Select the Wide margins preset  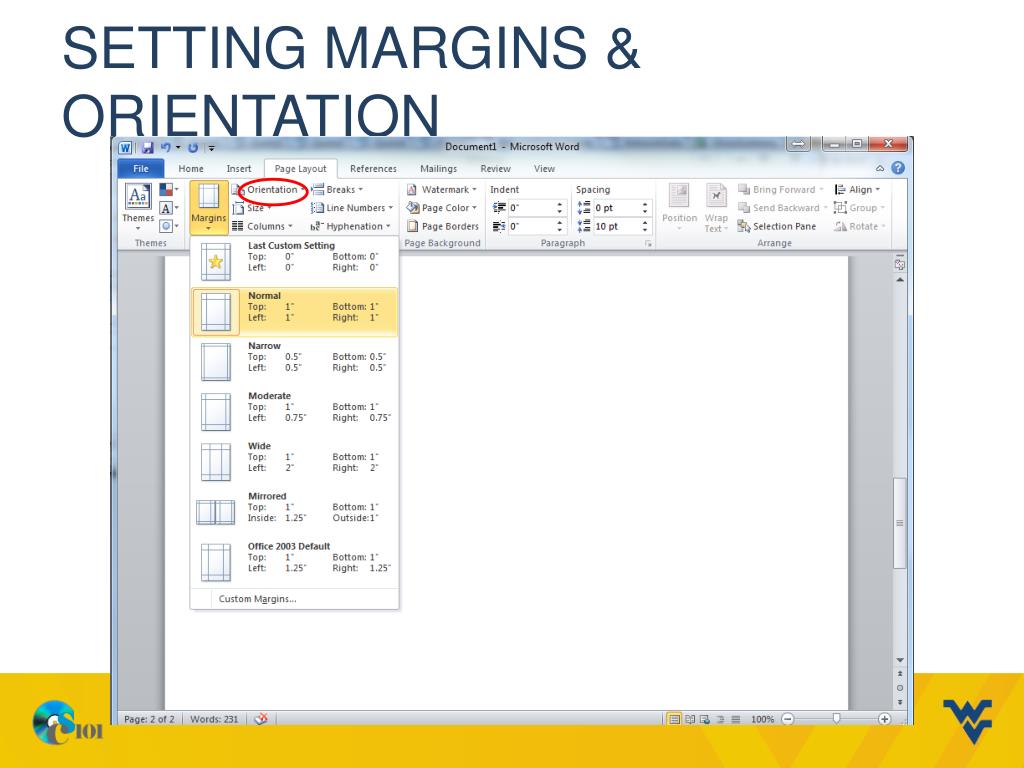point(294,463)
